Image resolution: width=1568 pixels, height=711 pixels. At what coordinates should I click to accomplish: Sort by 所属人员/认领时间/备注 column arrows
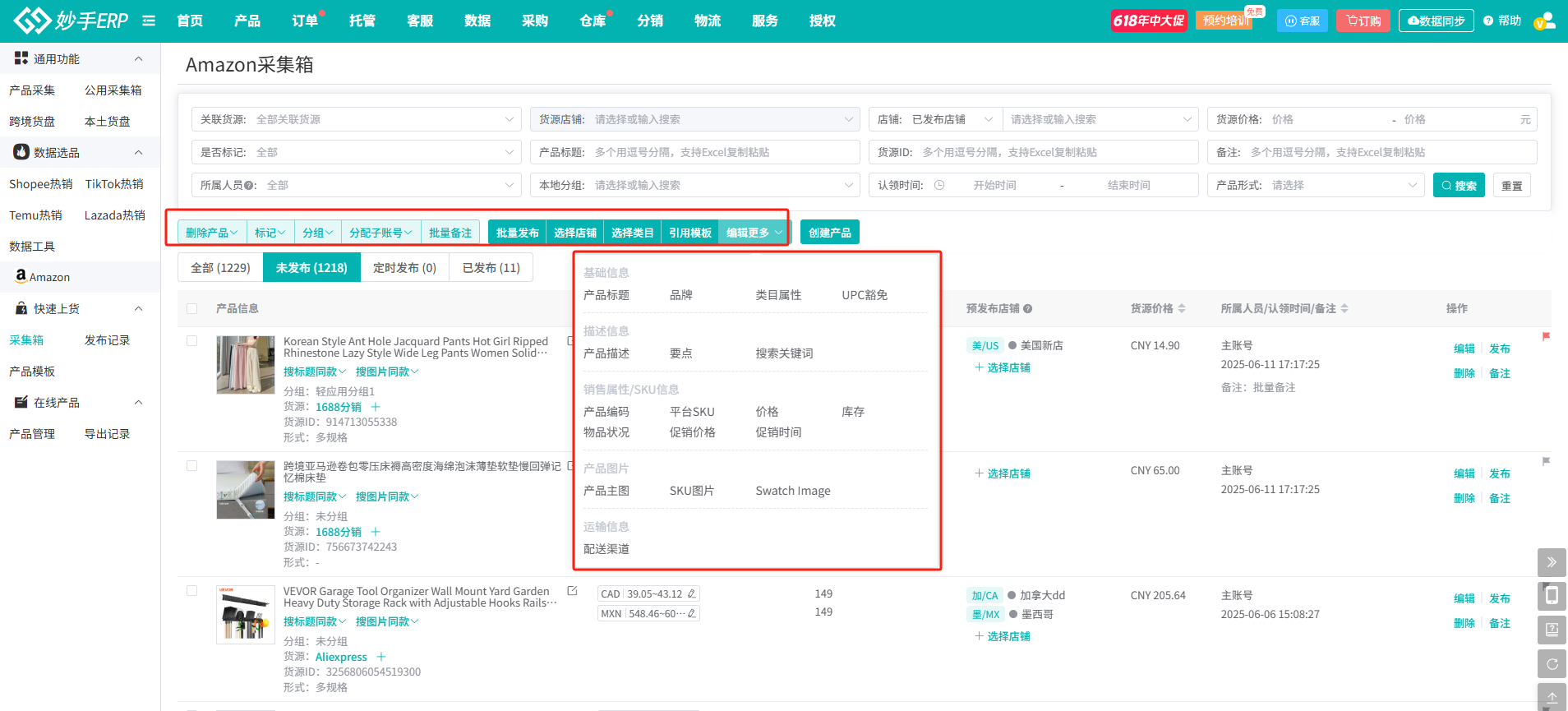1344,309
